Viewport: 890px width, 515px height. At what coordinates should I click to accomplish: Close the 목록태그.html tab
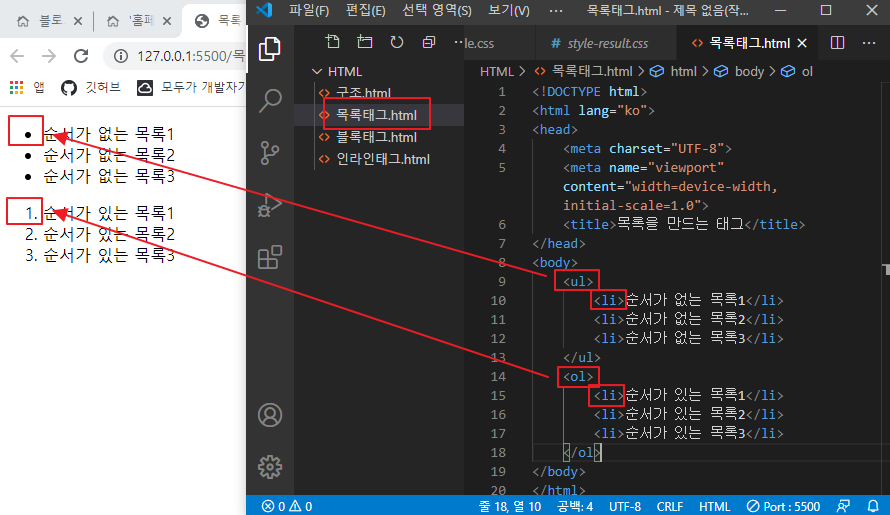tap(802, 43)
